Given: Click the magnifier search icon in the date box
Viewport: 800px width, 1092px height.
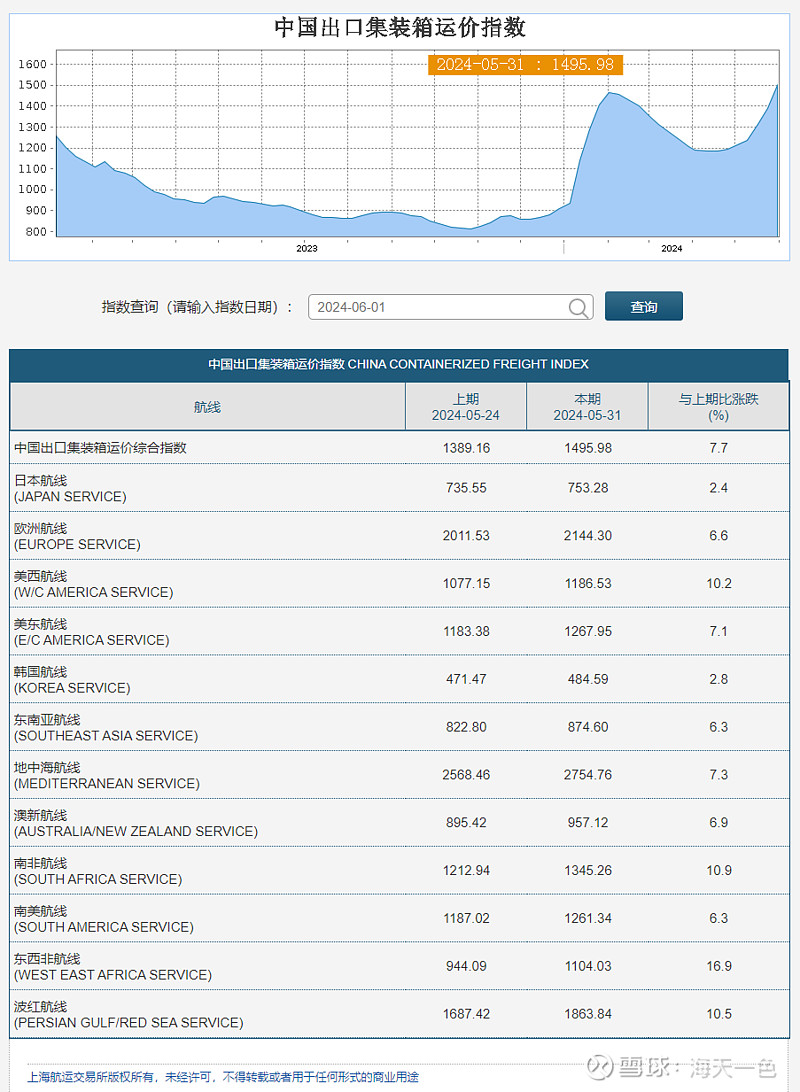Looking at the screenshot, I should click(x=578, y=307).
